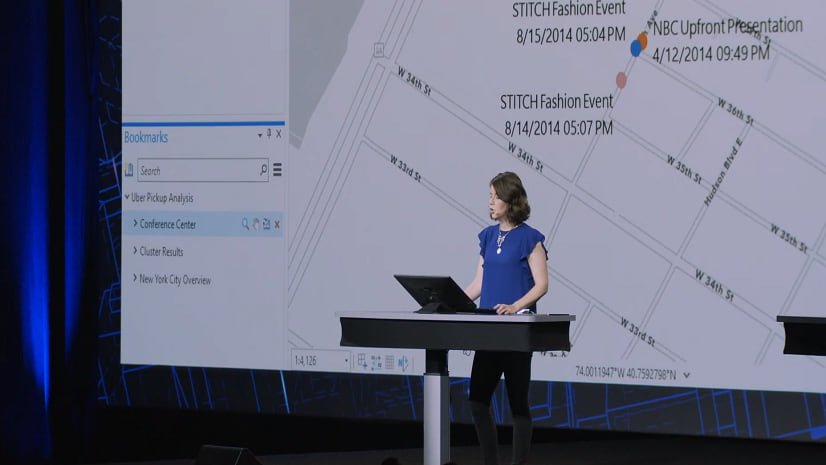Click the magnifier icon in Bookmarks search box
The height and width of the screenshot is (465, 826).
coord(263,169)
